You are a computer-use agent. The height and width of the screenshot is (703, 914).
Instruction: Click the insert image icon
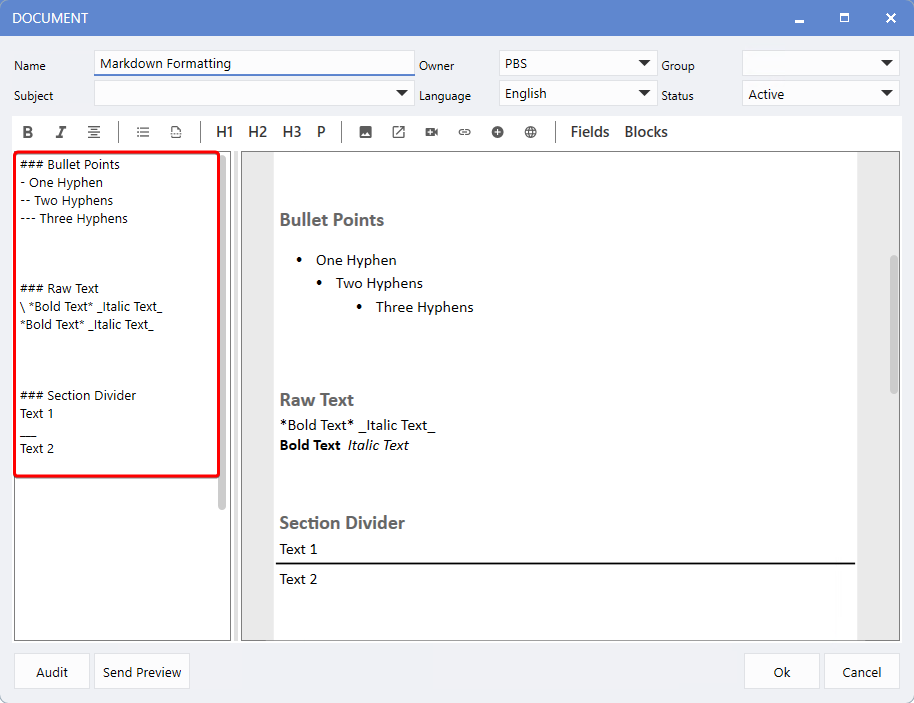[x=365, y=132]
